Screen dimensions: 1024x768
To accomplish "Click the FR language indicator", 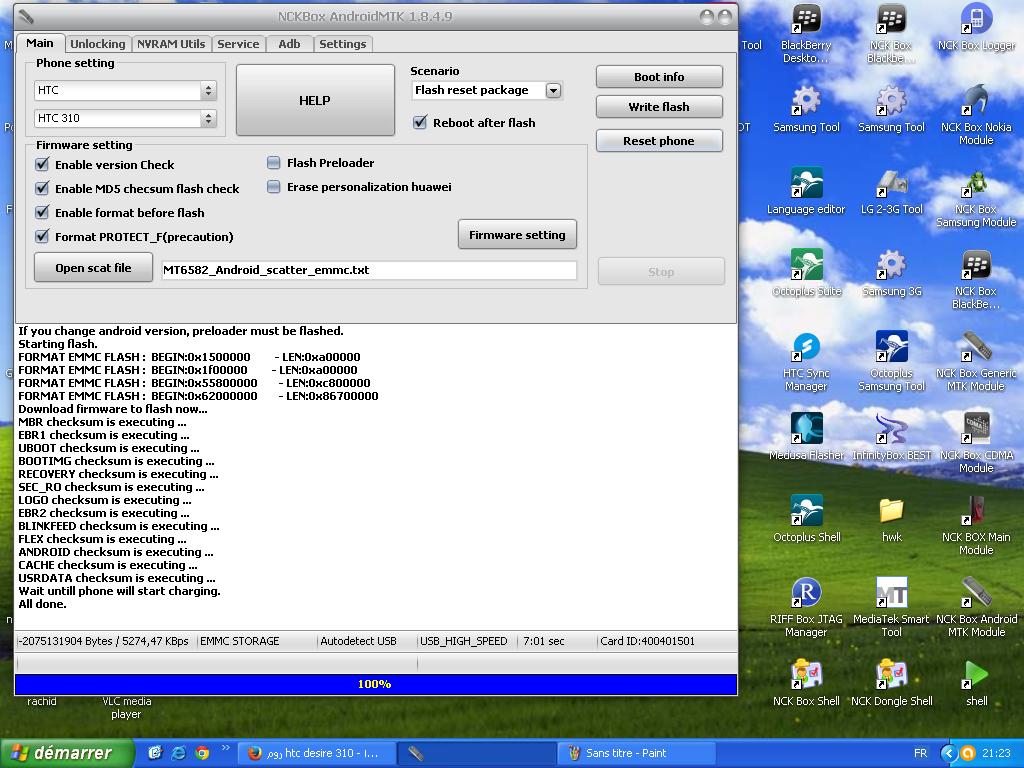I will pyautogui.click(x=920, y=753).
